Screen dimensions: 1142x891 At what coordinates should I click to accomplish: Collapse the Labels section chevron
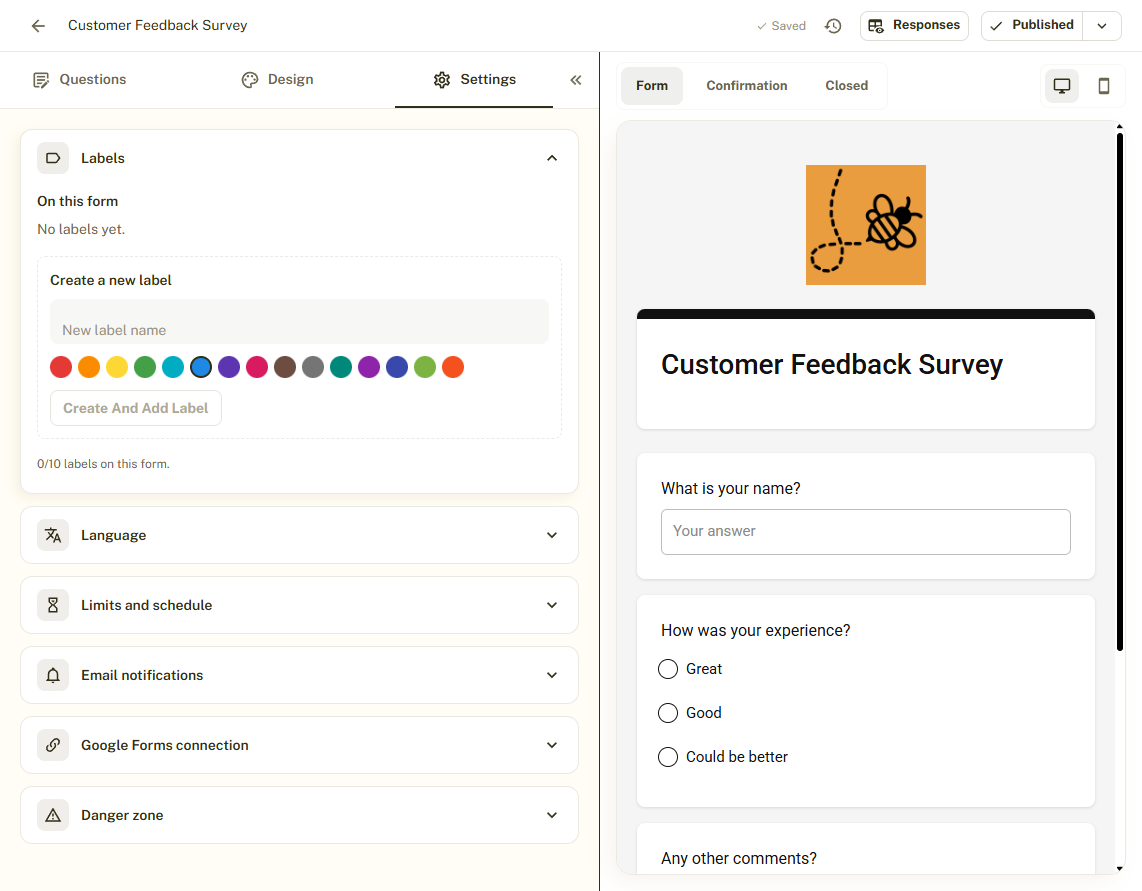pos(552,158)
